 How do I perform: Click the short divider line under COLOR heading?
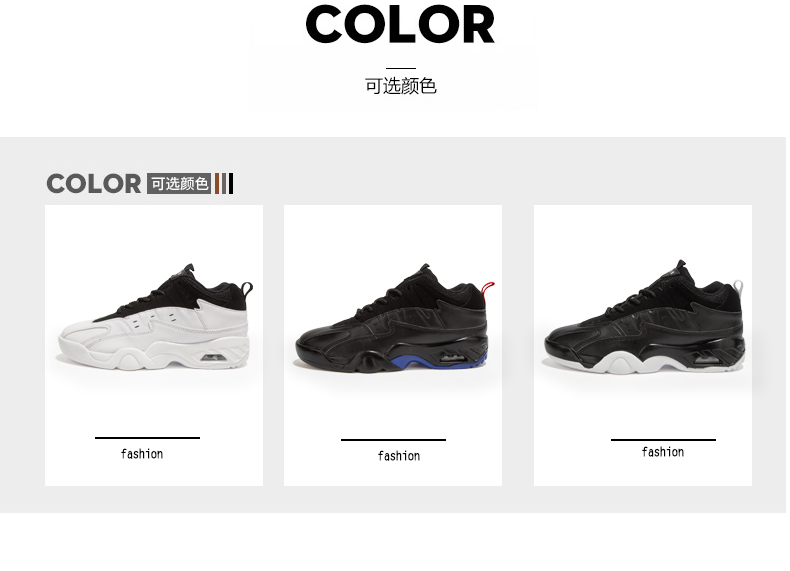[x=401, y=68]
